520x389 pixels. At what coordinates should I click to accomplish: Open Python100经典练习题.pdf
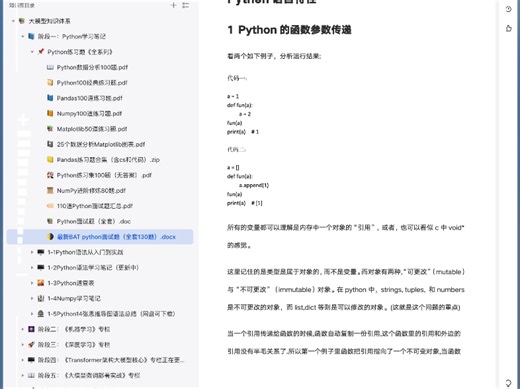92,83
